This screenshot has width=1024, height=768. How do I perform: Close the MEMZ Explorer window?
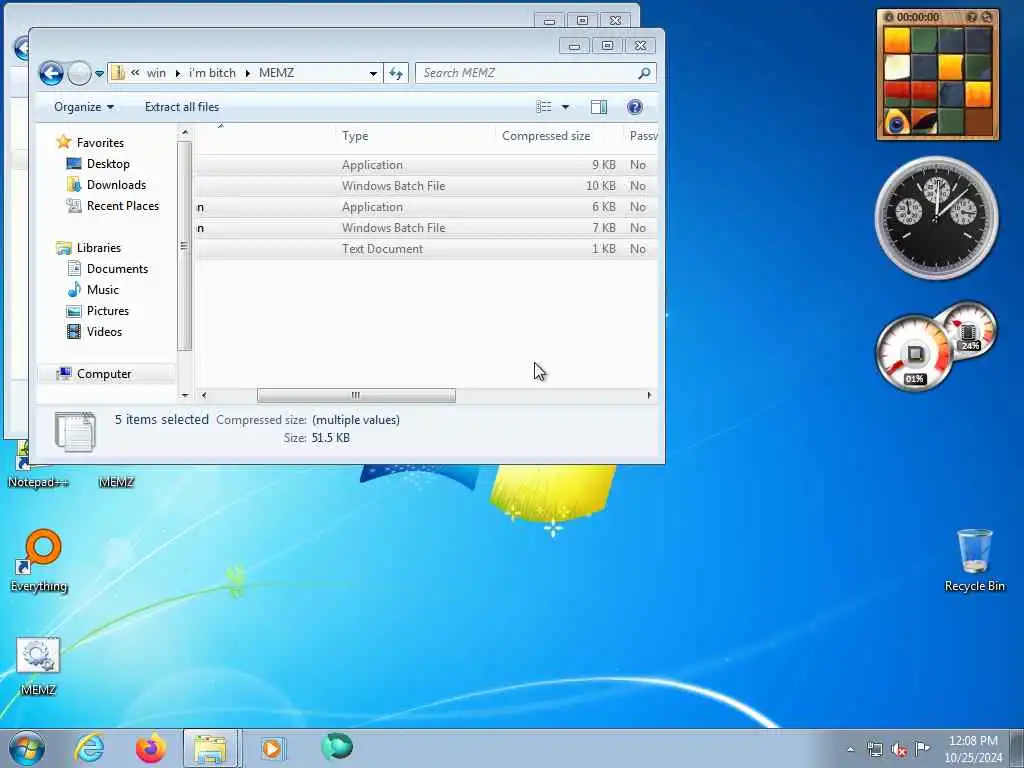(x=641, y=46)
